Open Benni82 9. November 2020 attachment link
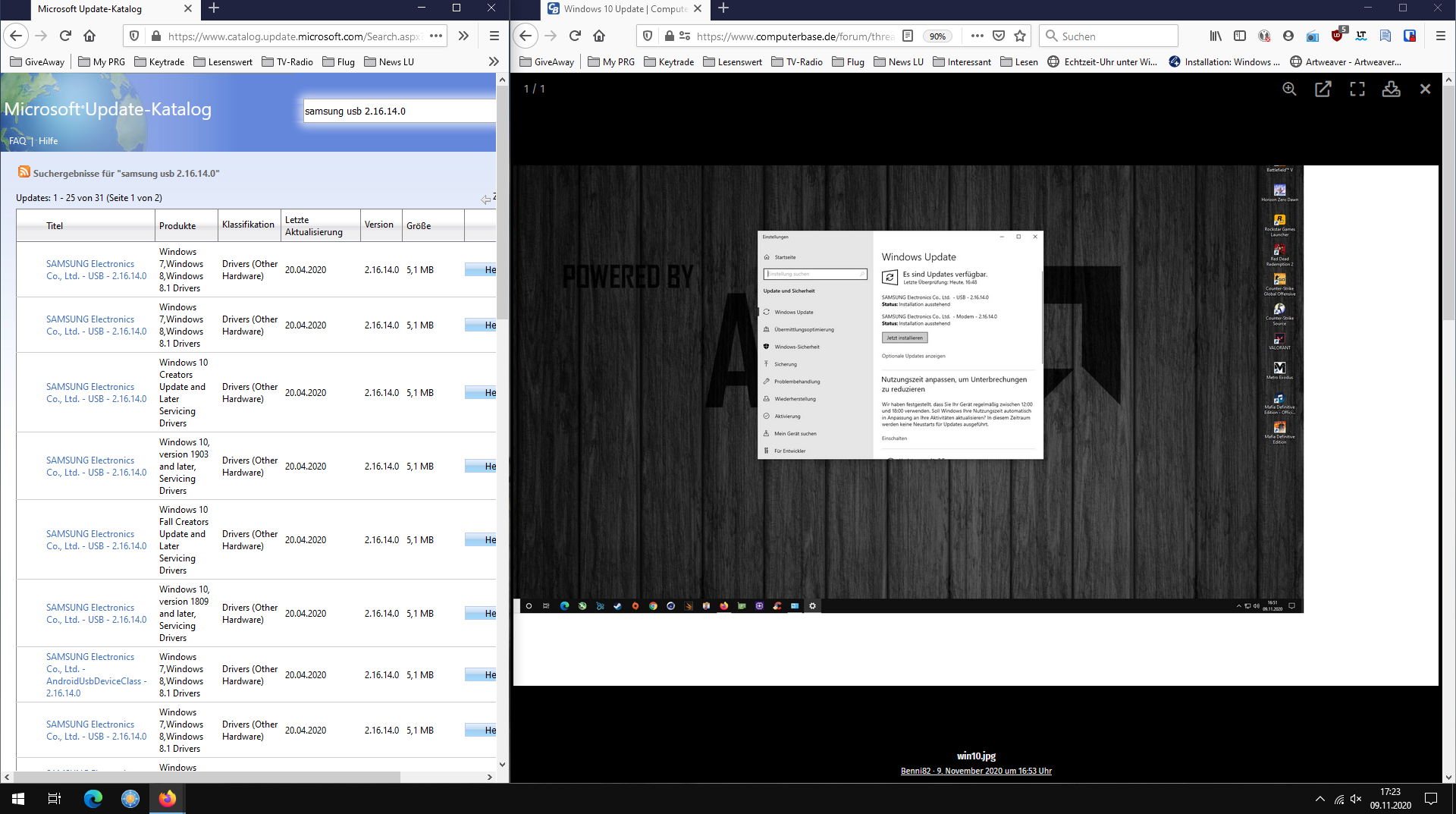 pyautogui.click(x=976, y=771)
